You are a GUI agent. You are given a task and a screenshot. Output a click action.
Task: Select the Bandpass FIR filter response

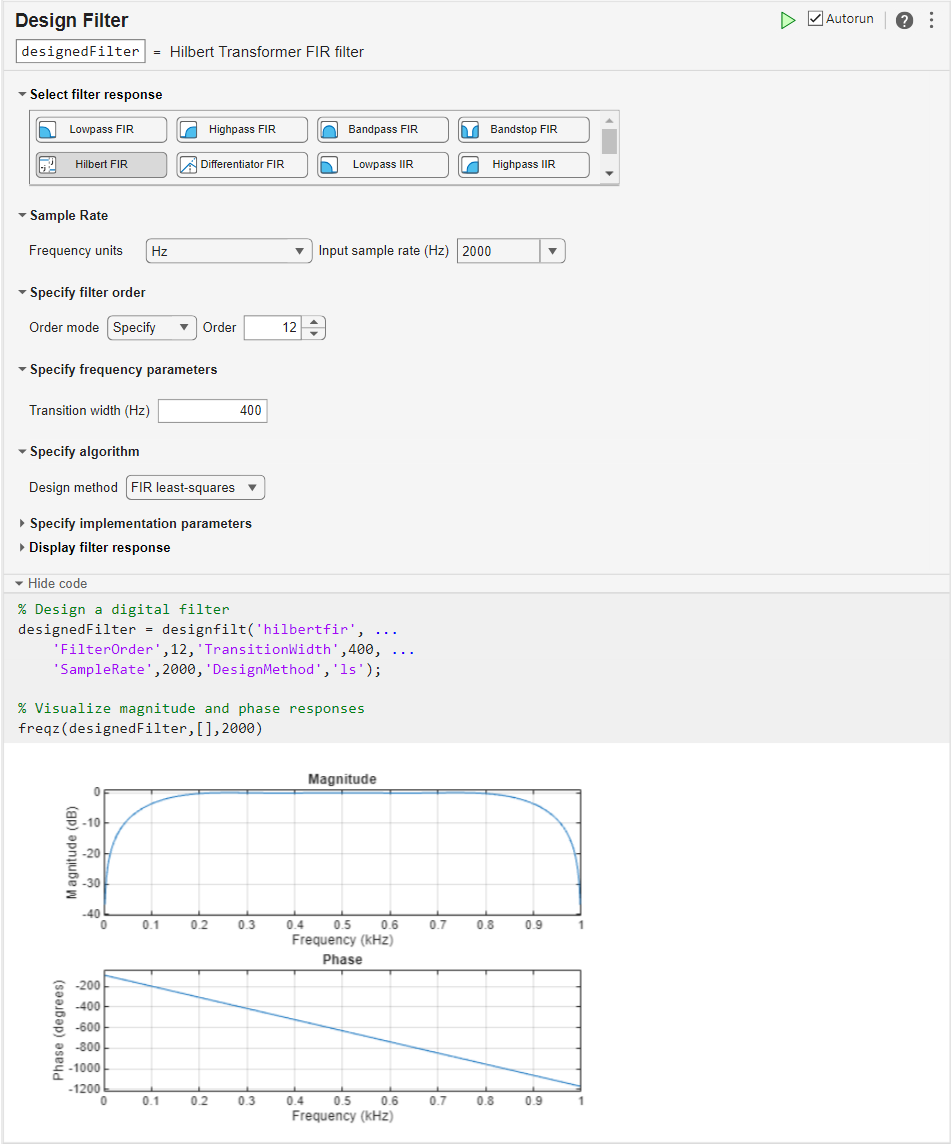382,129
